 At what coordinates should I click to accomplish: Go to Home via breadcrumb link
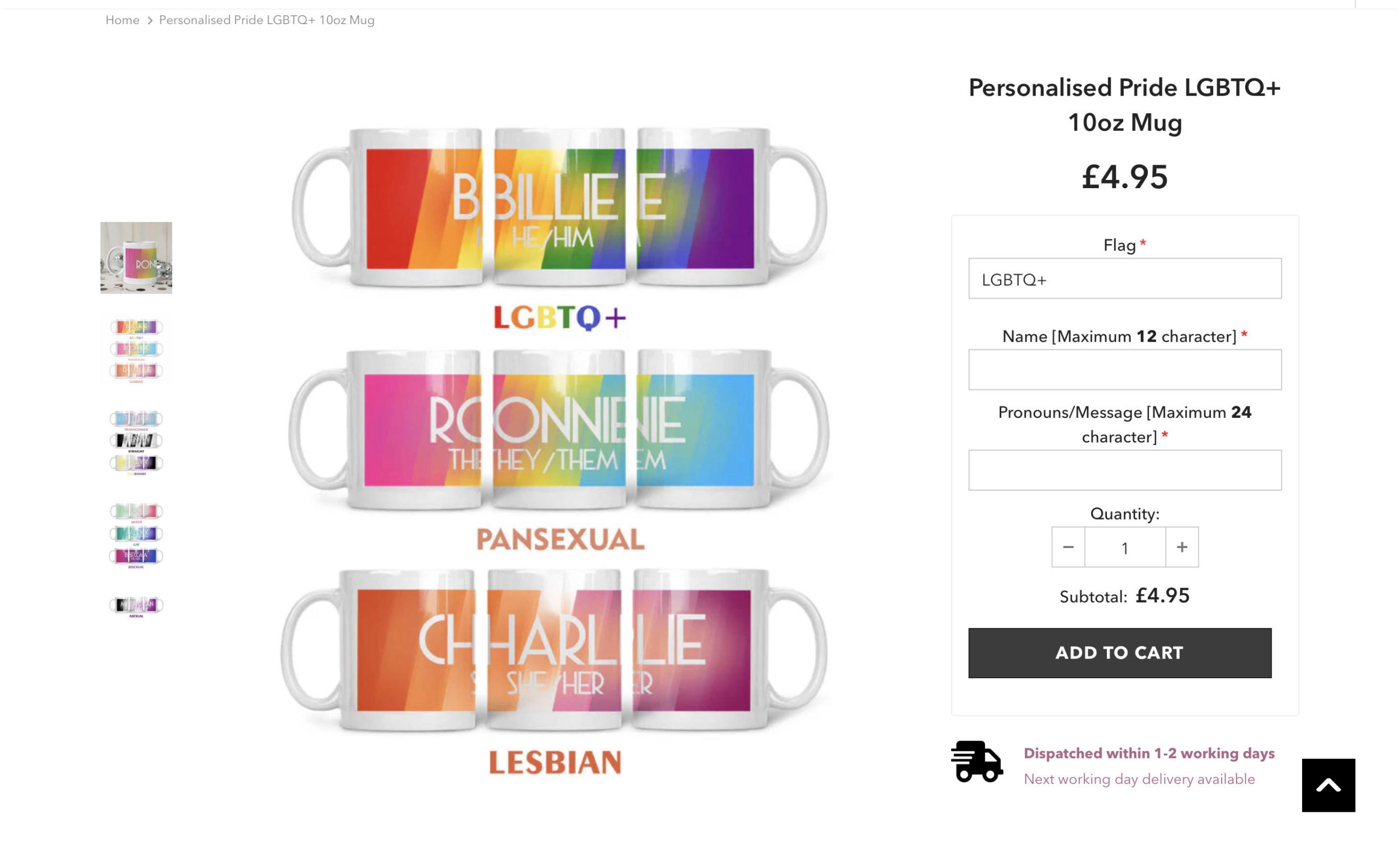tap(122, 20)
